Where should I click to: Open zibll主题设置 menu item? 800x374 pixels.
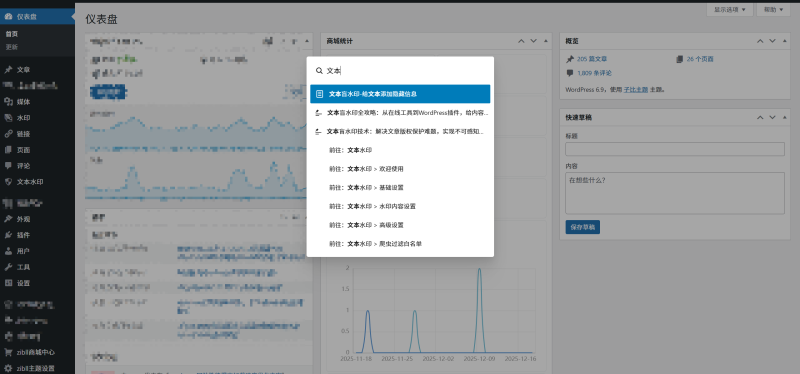tap(37, 368)
